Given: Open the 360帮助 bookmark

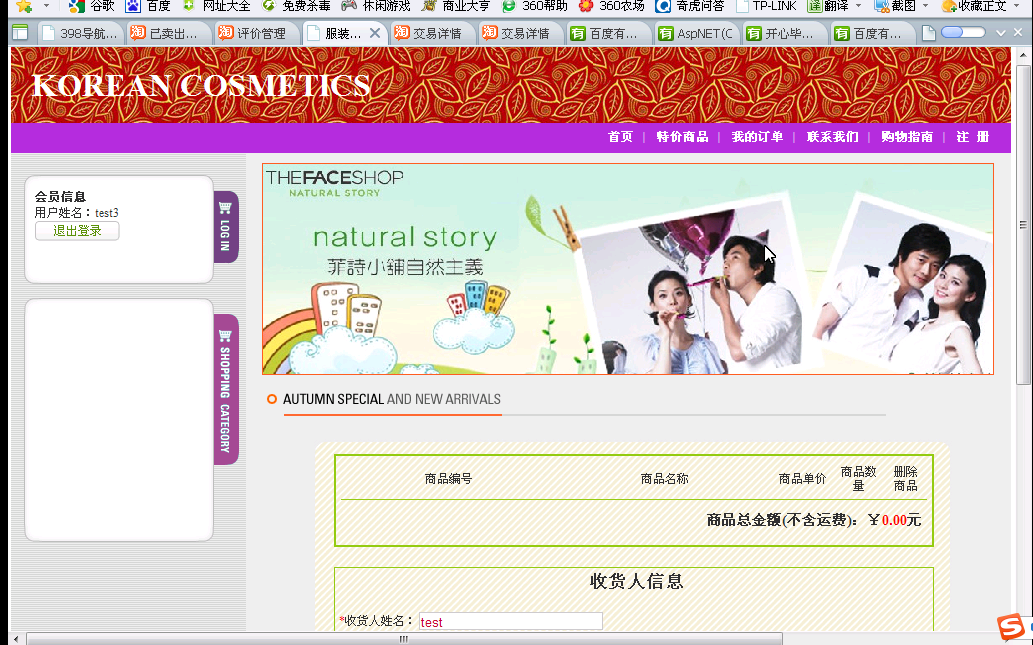Looking at the screenshot, I should [535, 6].
